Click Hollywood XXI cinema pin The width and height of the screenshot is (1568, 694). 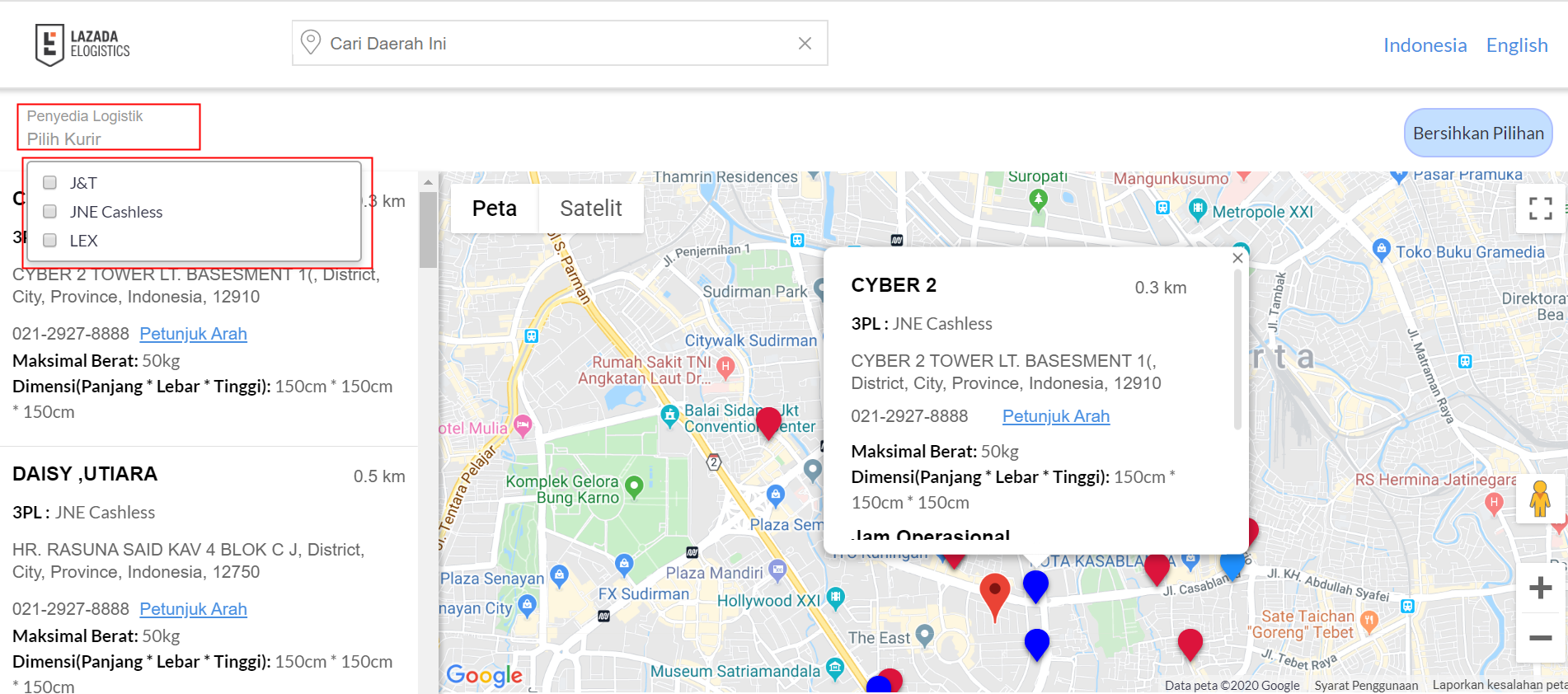pyautogui.click(x=836, y=598)
